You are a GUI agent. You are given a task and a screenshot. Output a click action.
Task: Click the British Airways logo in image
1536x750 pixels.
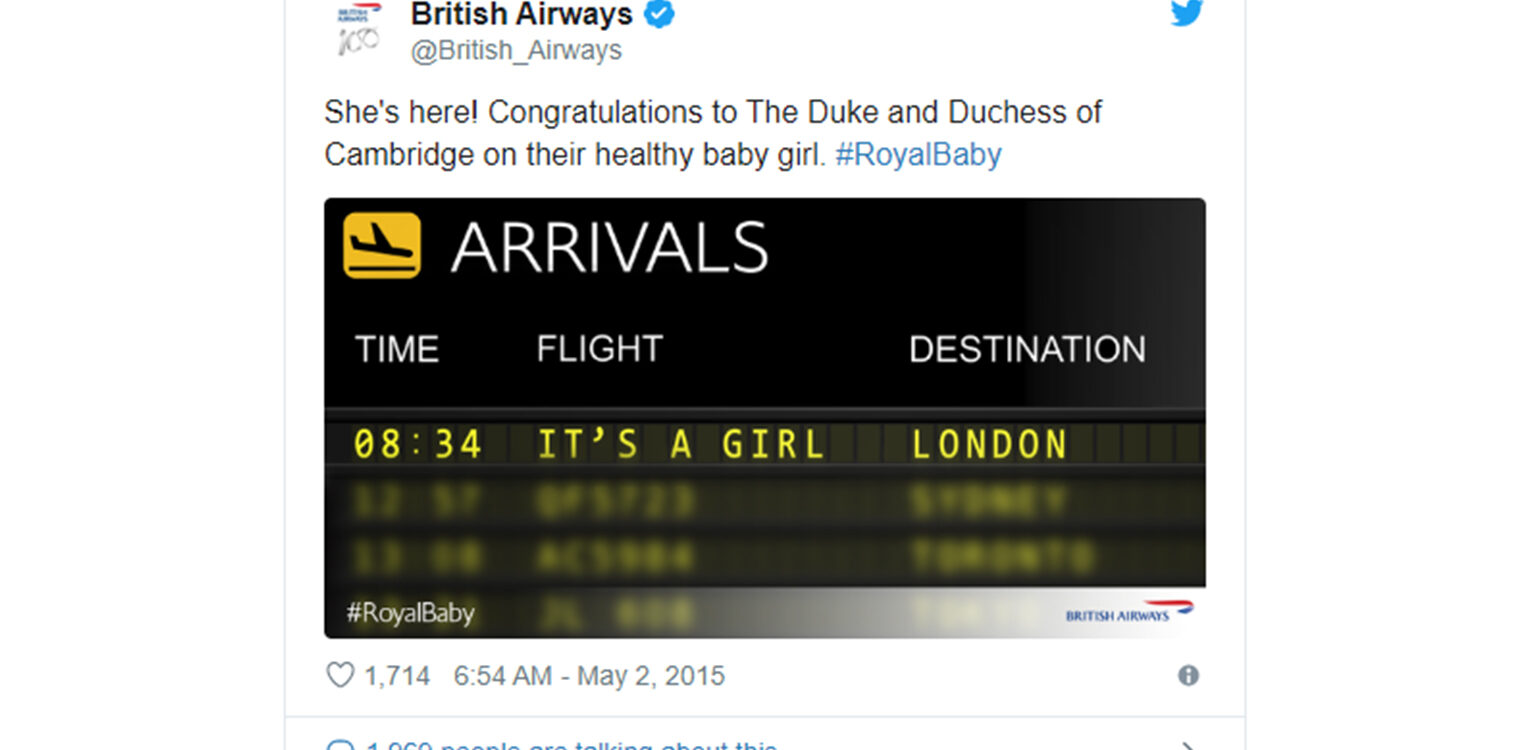point(1129,610)
